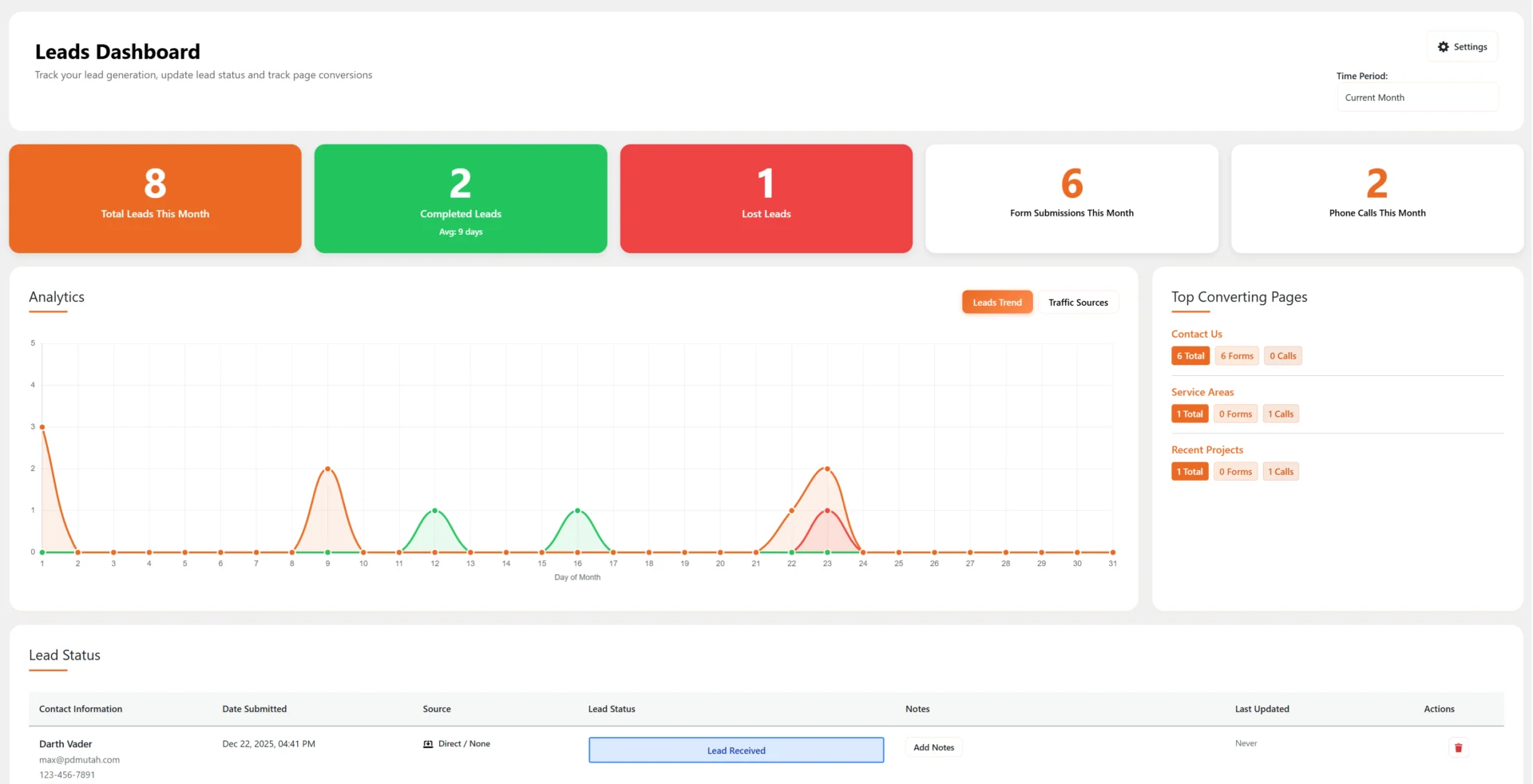The width and height of the screenshot is (1533, 784).
Task: Click the red Lost Leads card
Action: point(766,199)
